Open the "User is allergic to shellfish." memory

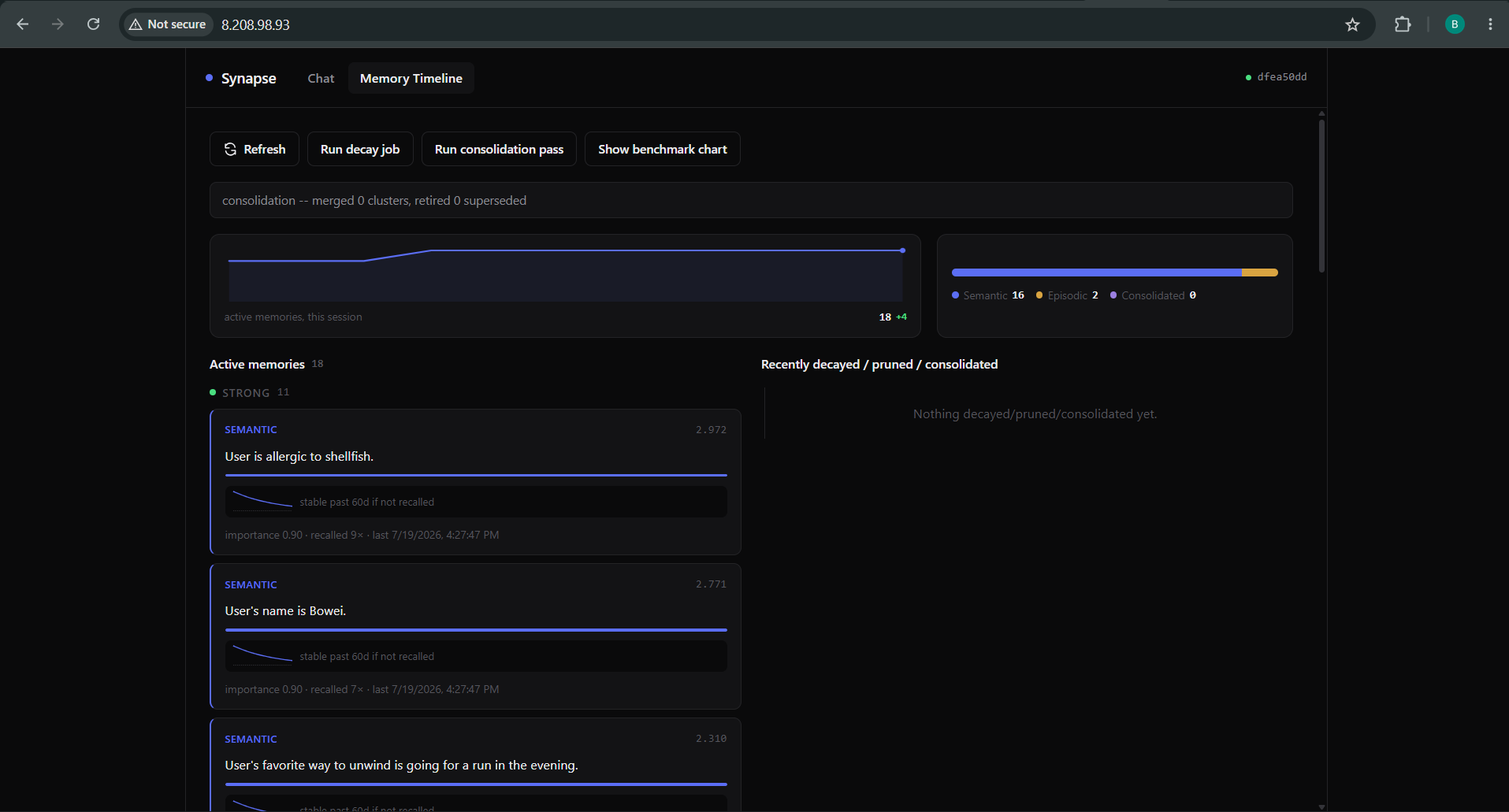click(x=475, y=482)
